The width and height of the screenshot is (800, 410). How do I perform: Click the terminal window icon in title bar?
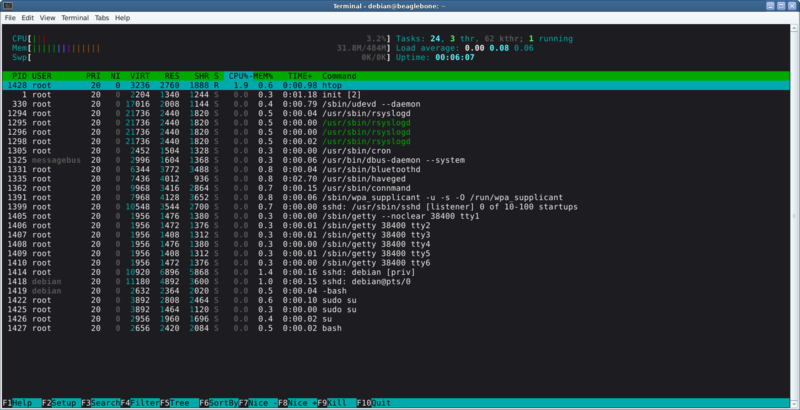(7, 6)
